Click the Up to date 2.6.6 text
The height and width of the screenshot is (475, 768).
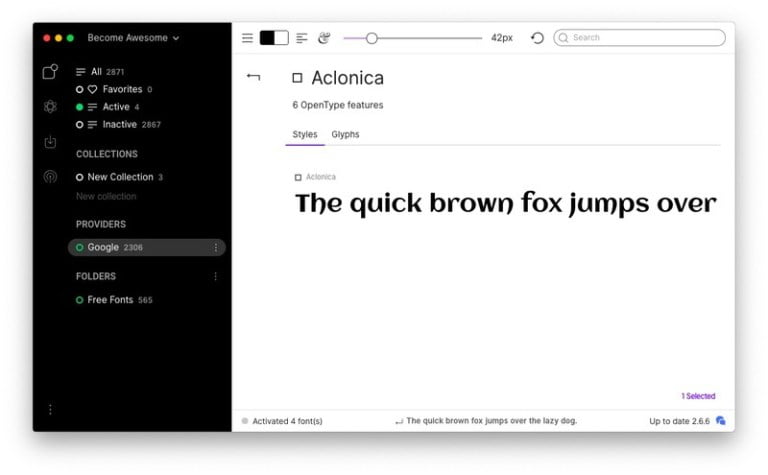679,421
